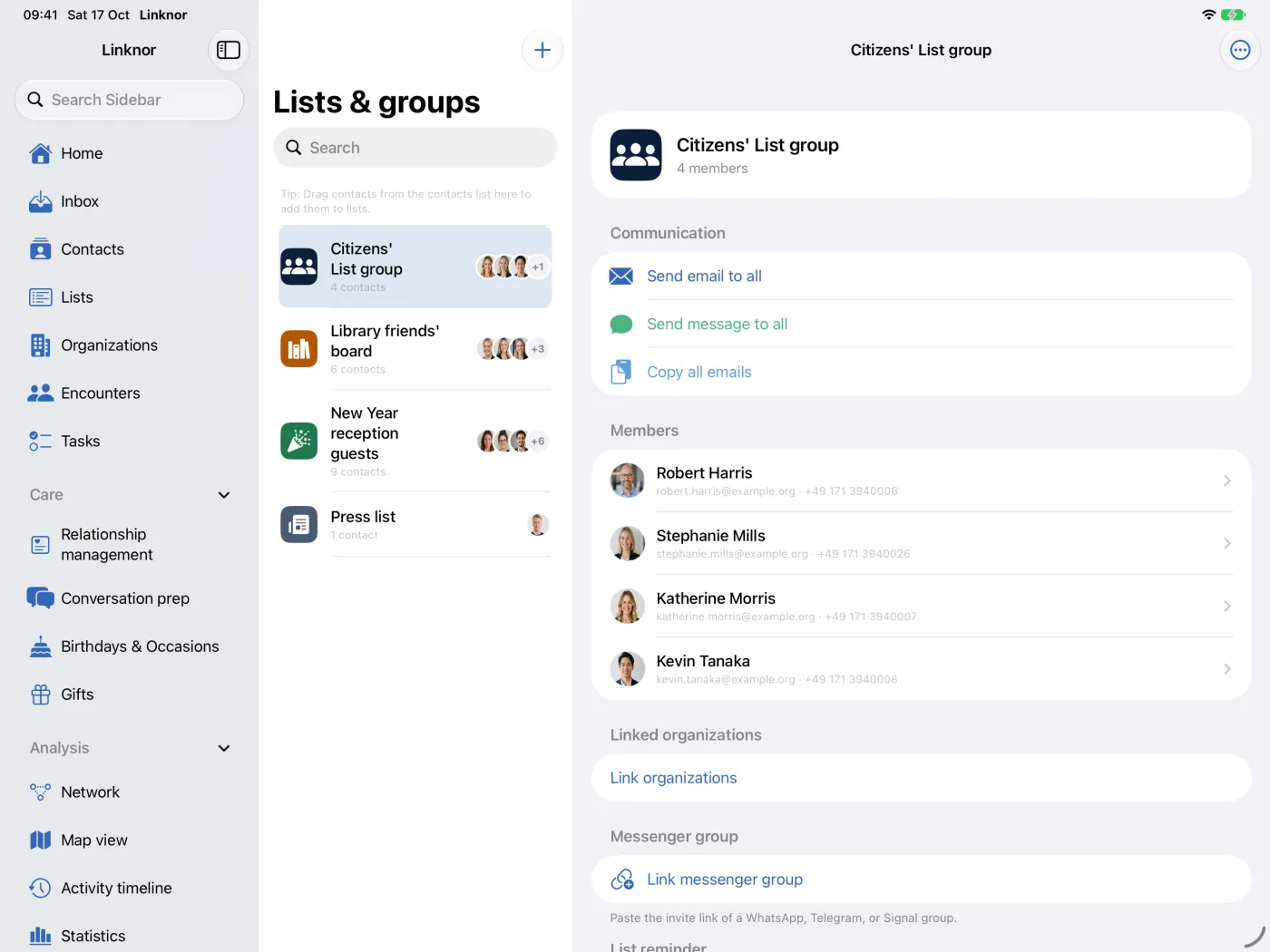Viewport: 1270px width, 952px height.
Task: Click the Wi-Fi status icon
Action: coord(1208,15)
